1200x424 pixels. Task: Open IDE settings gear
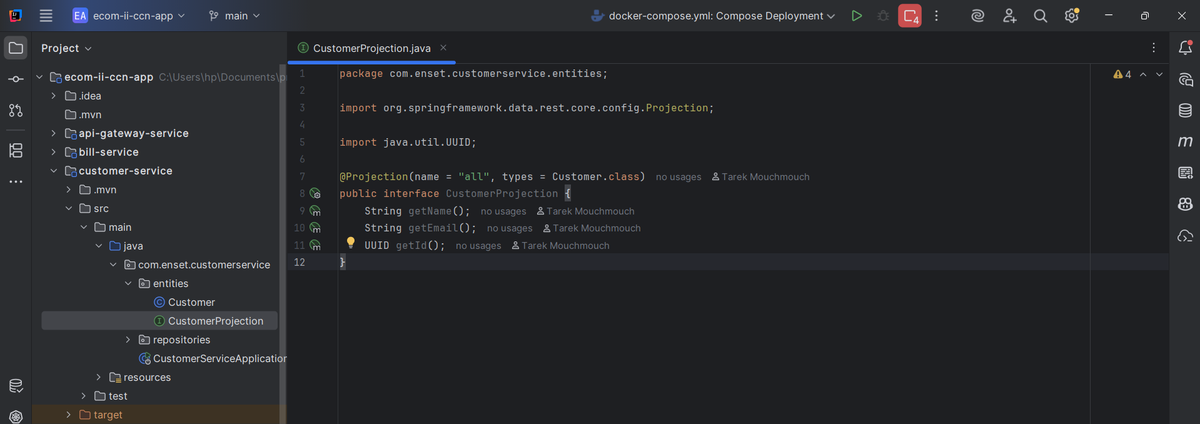click(1071, 16)
